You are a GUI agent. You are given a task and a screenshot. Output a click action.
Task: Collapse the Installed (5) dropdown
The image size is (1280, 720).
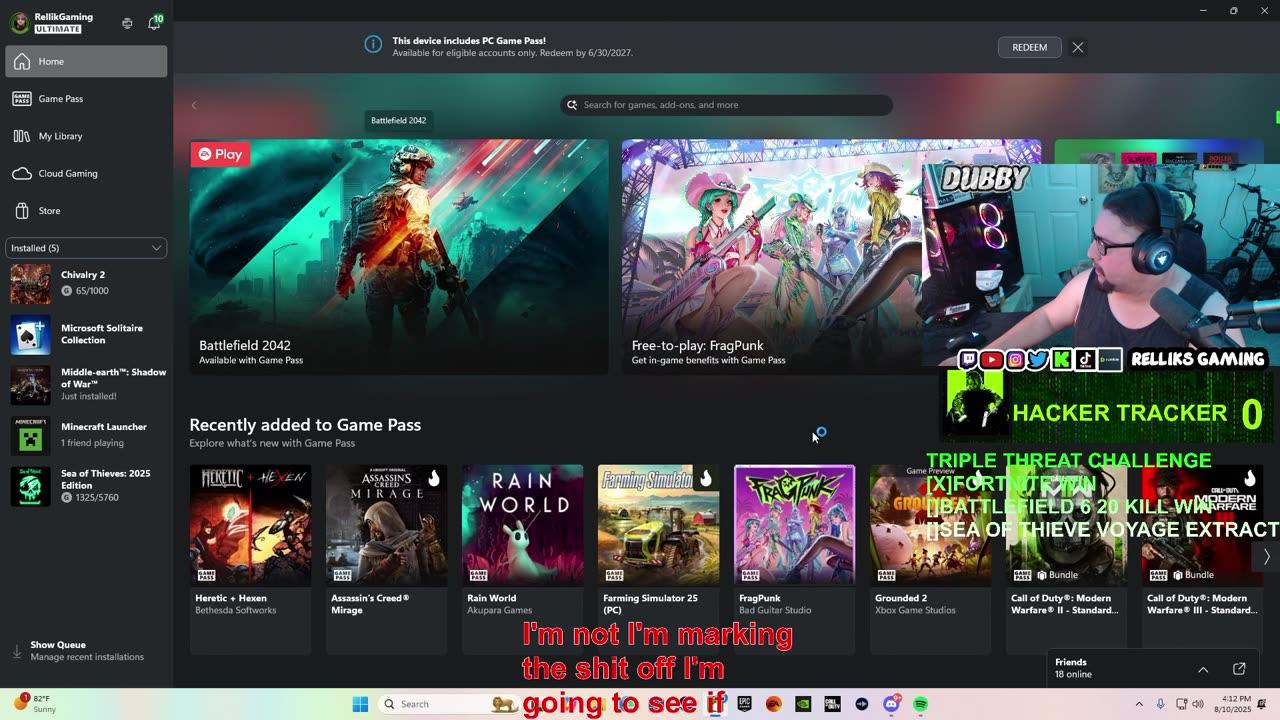click(x=86, y=247)
